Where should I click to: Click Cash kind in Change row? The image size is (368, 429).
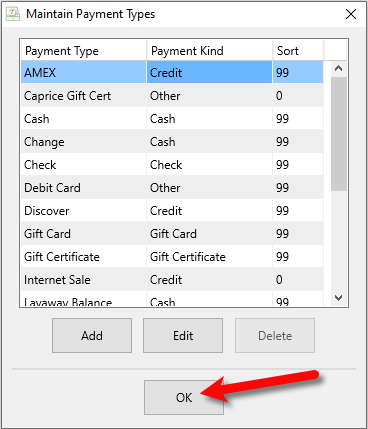(x=210, y=142)
